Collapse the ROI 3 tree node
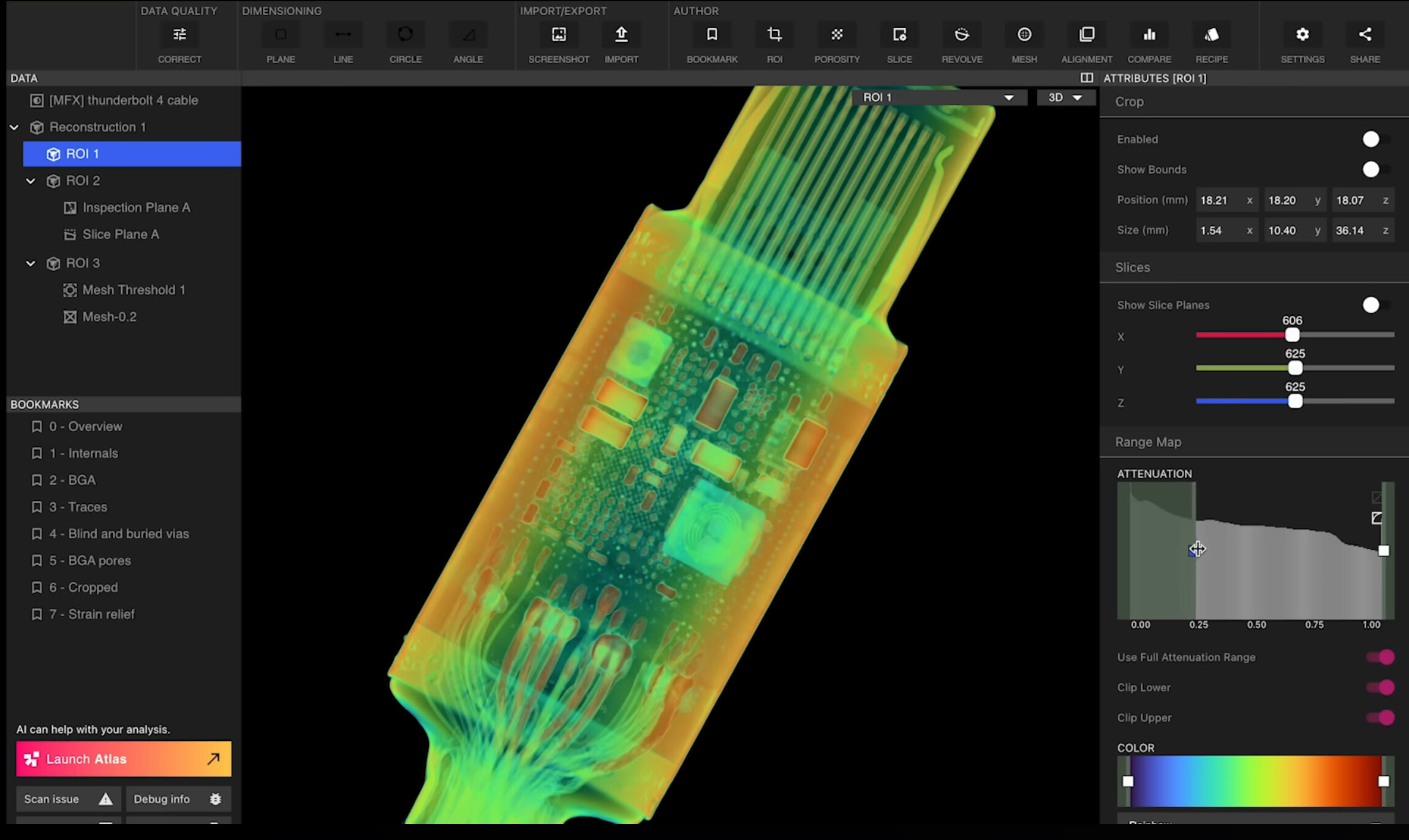Image resolution: width=1409 pixels, height=840 pixels. tap(31, 263)
